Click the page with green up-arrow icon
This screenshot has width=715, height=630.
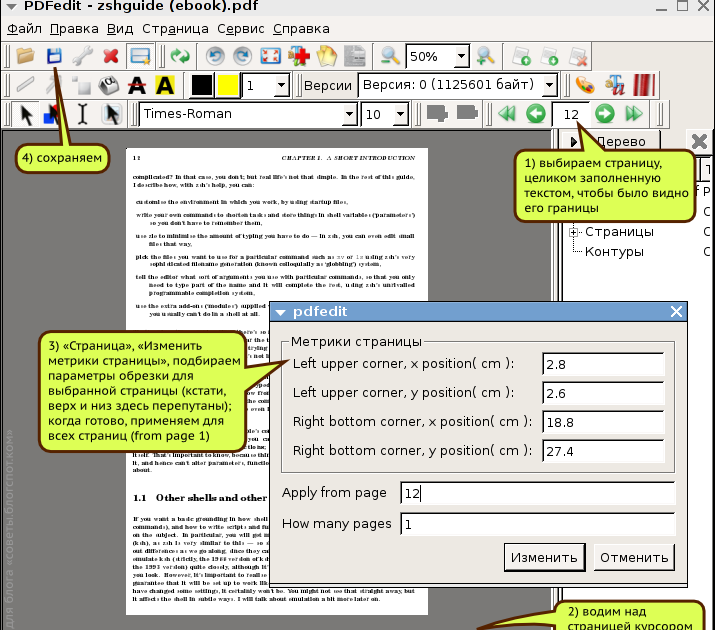[x=522, y=56]
